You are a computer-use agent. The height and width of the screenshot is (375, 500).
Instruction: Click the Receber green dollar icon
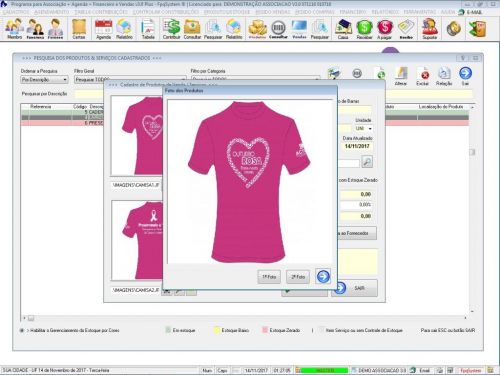point(364,29)
